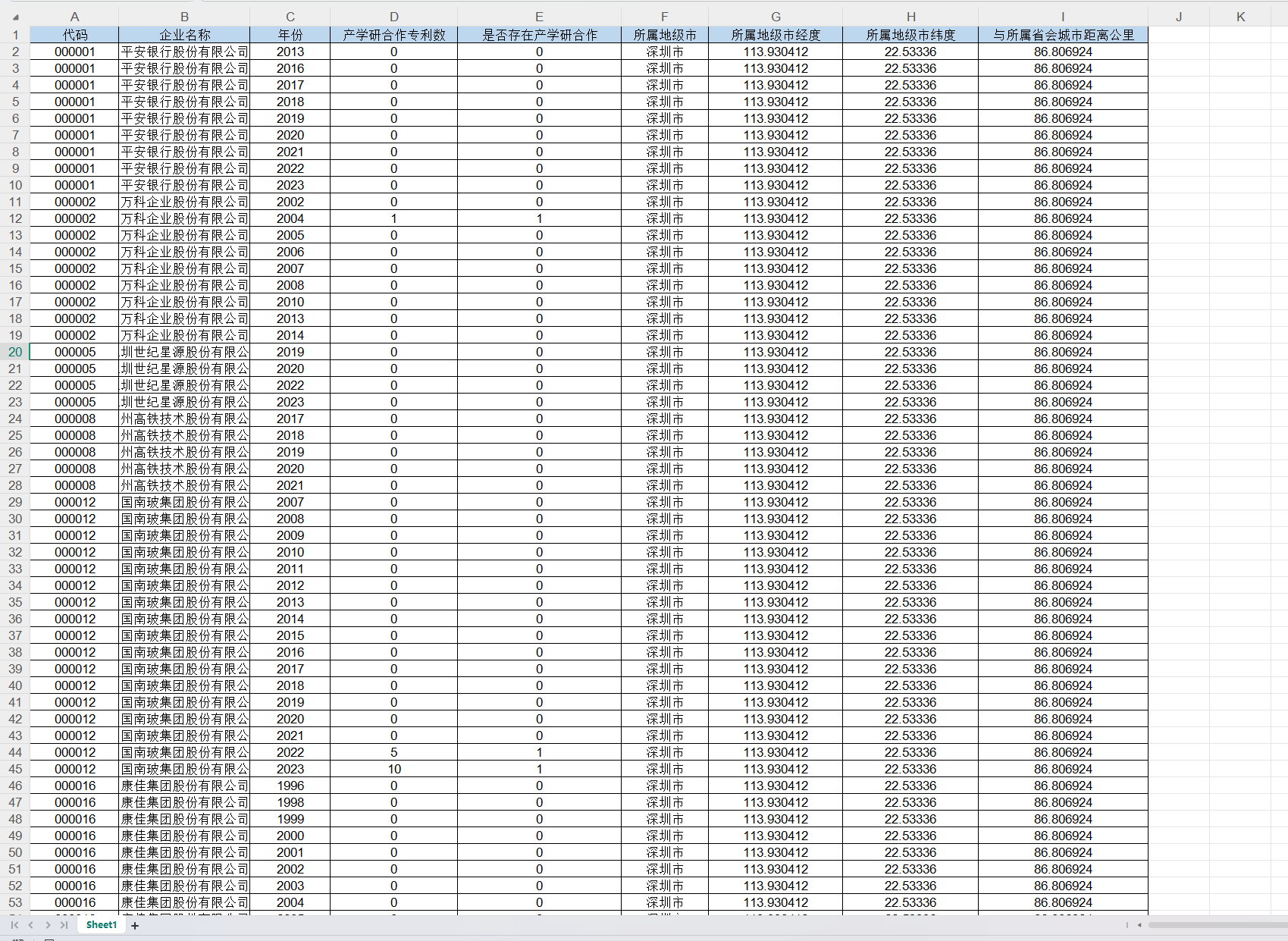Select row 30 header number
Screen dimensions: 1288x941
(15, 519)
